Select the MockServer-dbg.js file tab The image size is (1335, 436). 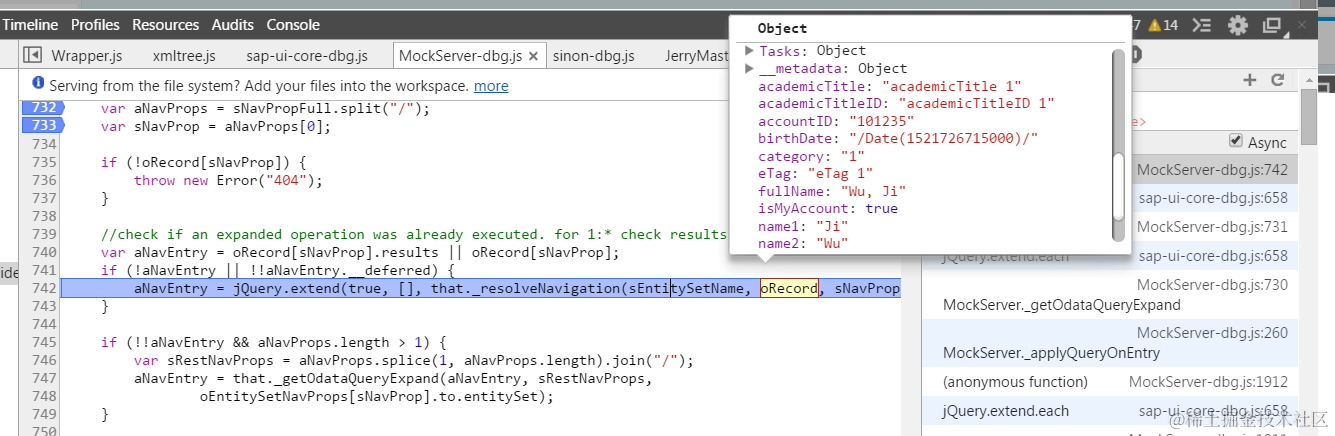tap(460, 56)
